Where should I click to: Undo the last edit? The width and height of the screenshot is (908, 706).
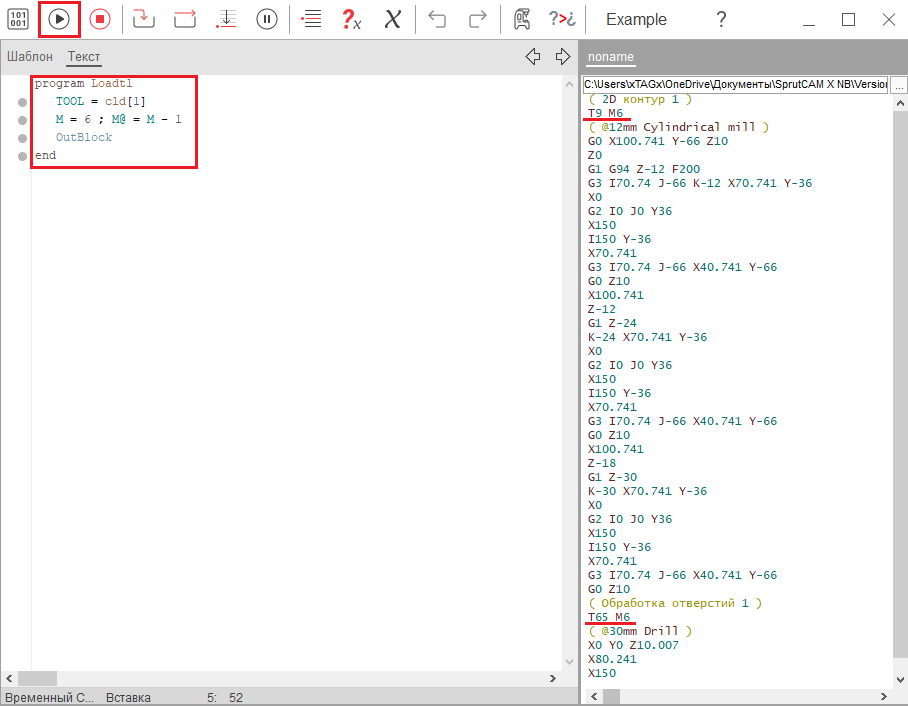tap(437, 19)
